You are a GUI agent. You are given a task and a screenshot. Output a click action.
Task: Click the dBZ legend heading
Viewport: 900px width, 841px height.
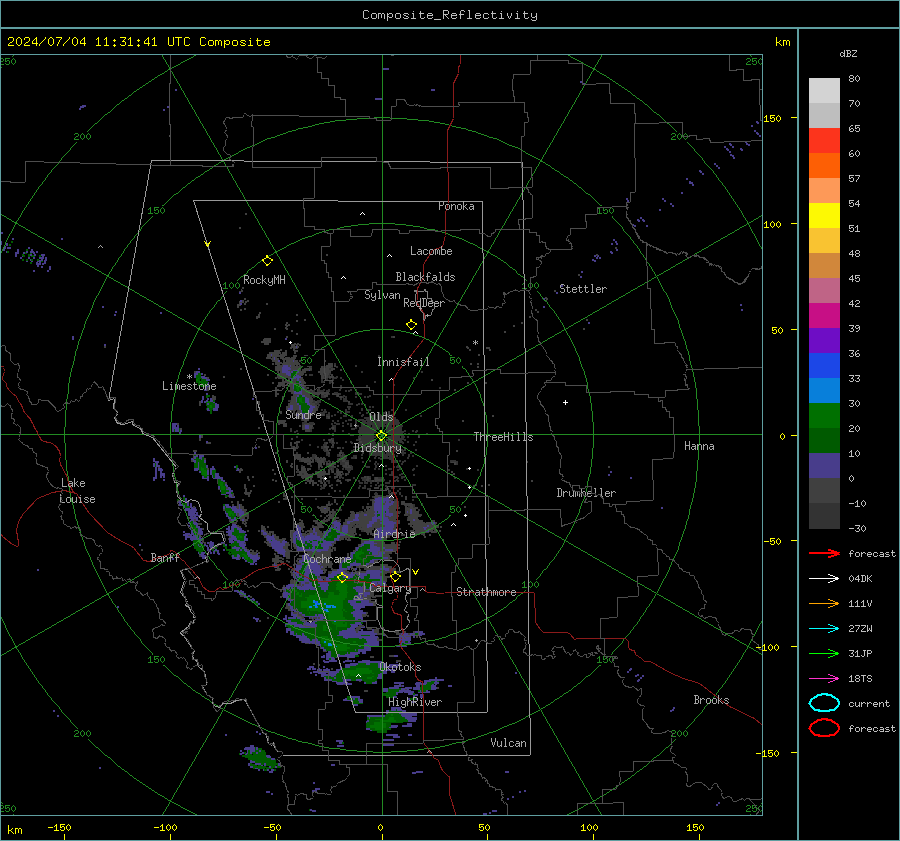[848, 54]
